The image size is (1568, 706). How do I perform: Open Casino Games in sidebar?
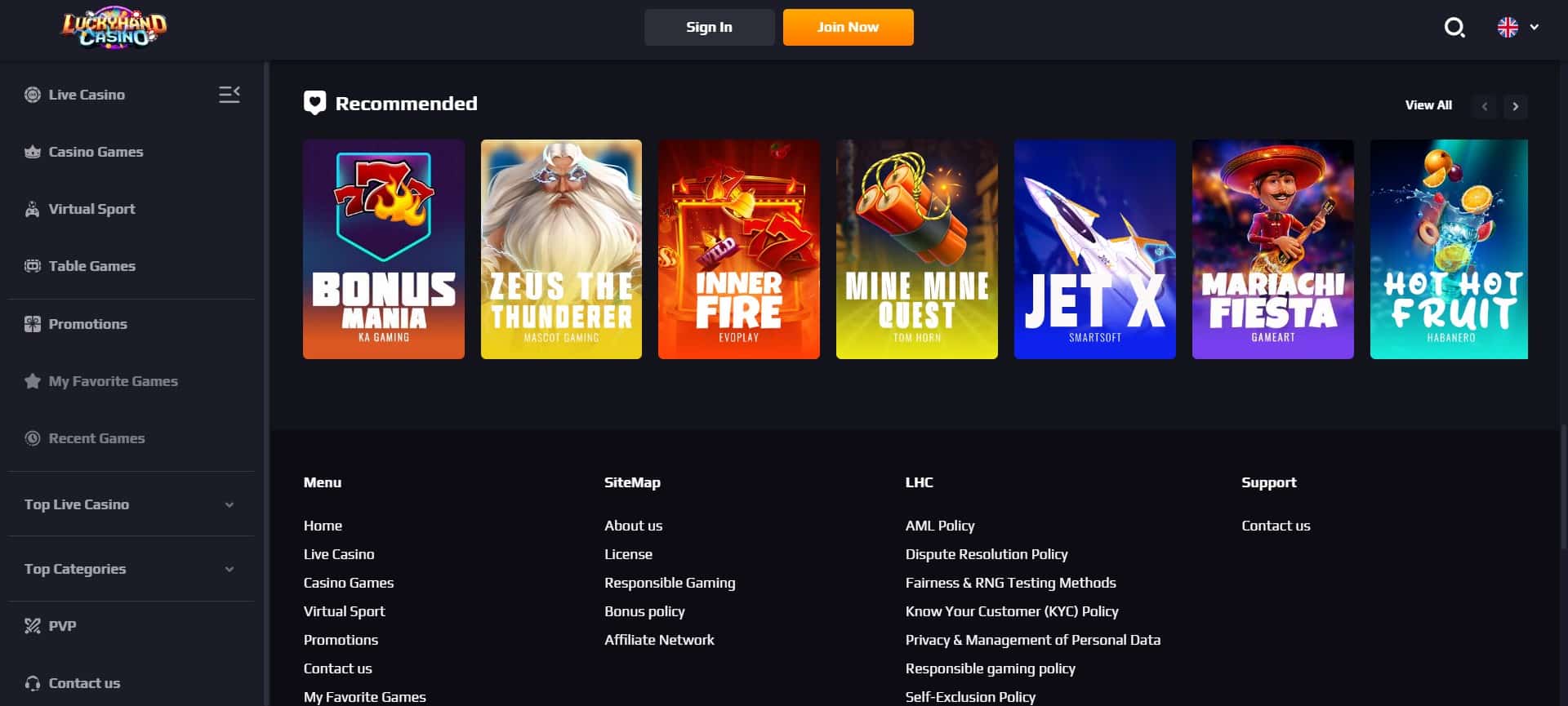coord(96,152)
